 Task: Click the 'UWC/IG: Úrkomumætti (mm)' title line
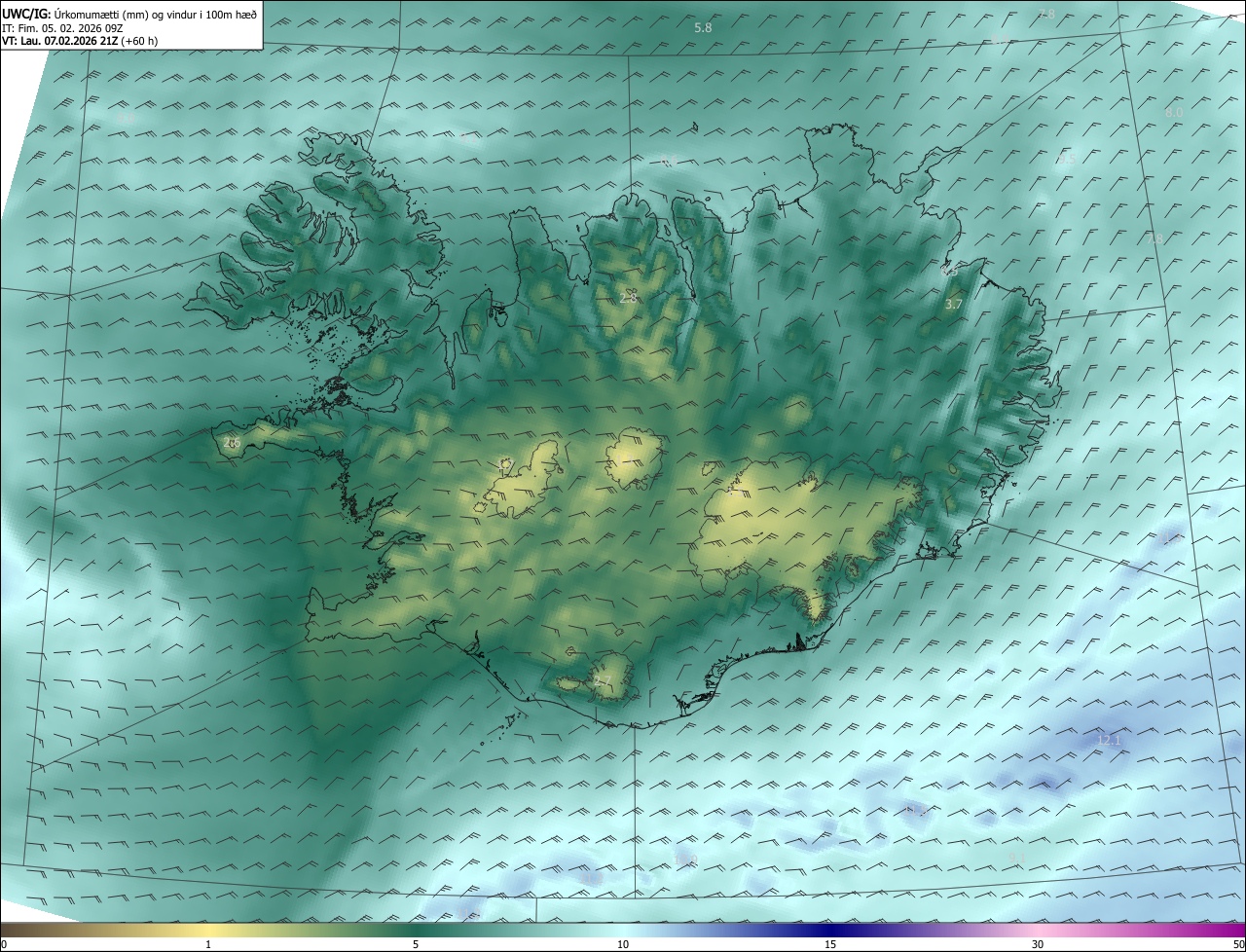tap(129, 15)
